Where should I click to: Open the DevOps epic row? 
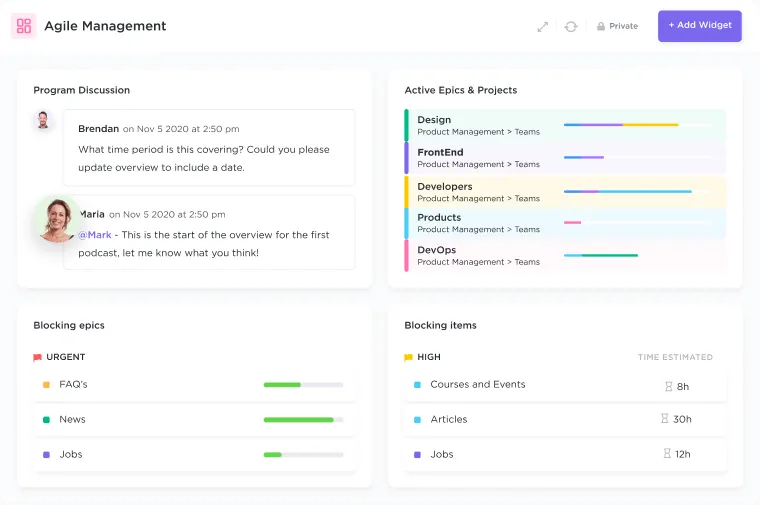point(565,256)
